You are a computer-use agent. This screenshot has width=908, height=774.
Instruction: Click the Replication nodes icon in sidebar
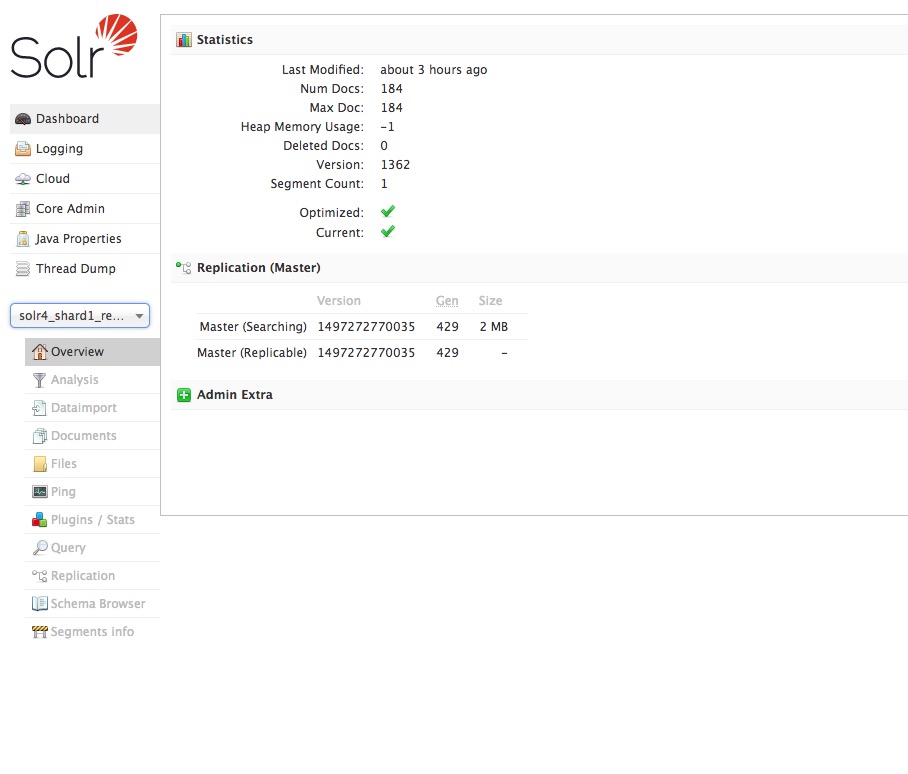coord(39,575)
